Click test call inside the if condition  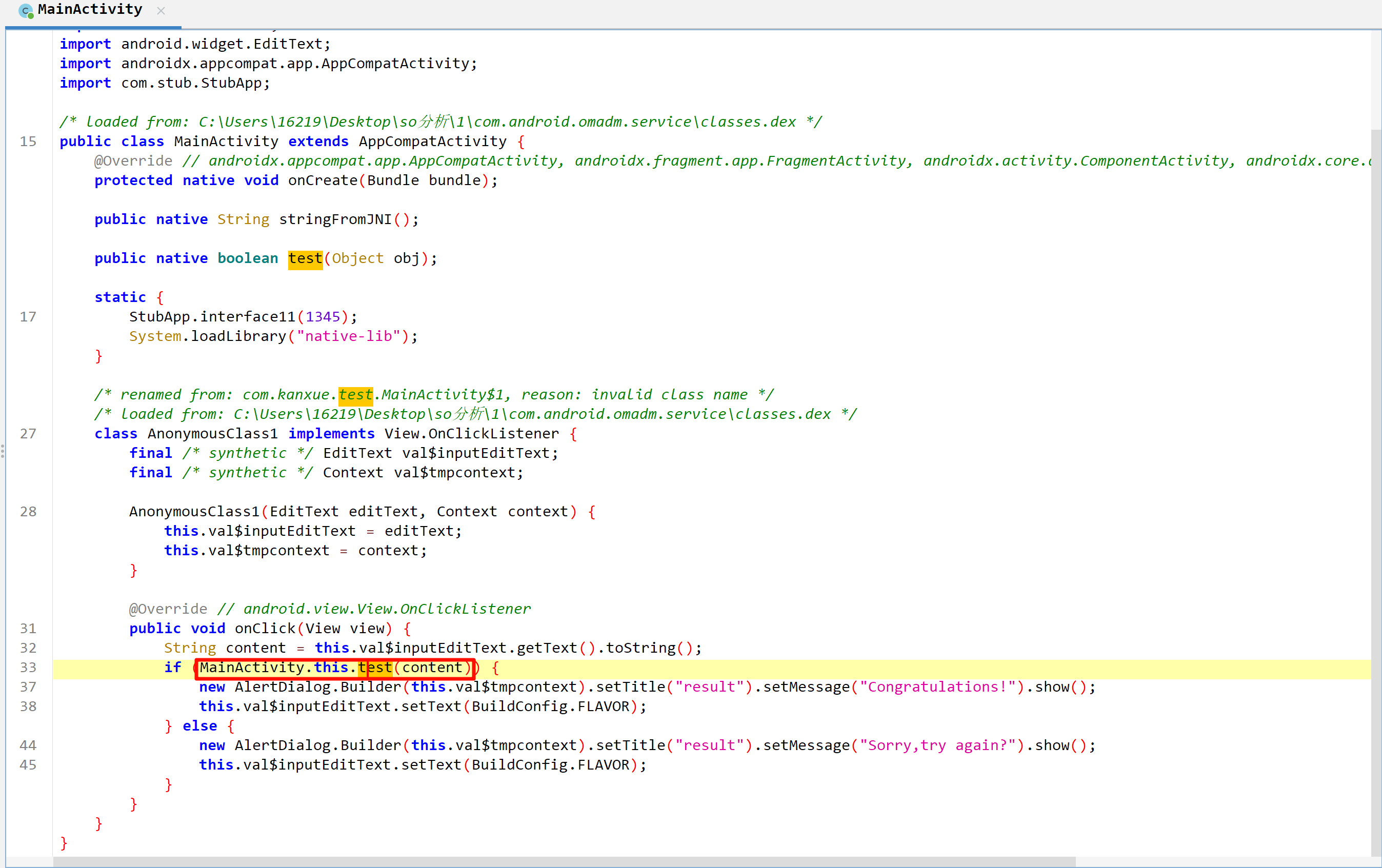click(x=375, y=668)
